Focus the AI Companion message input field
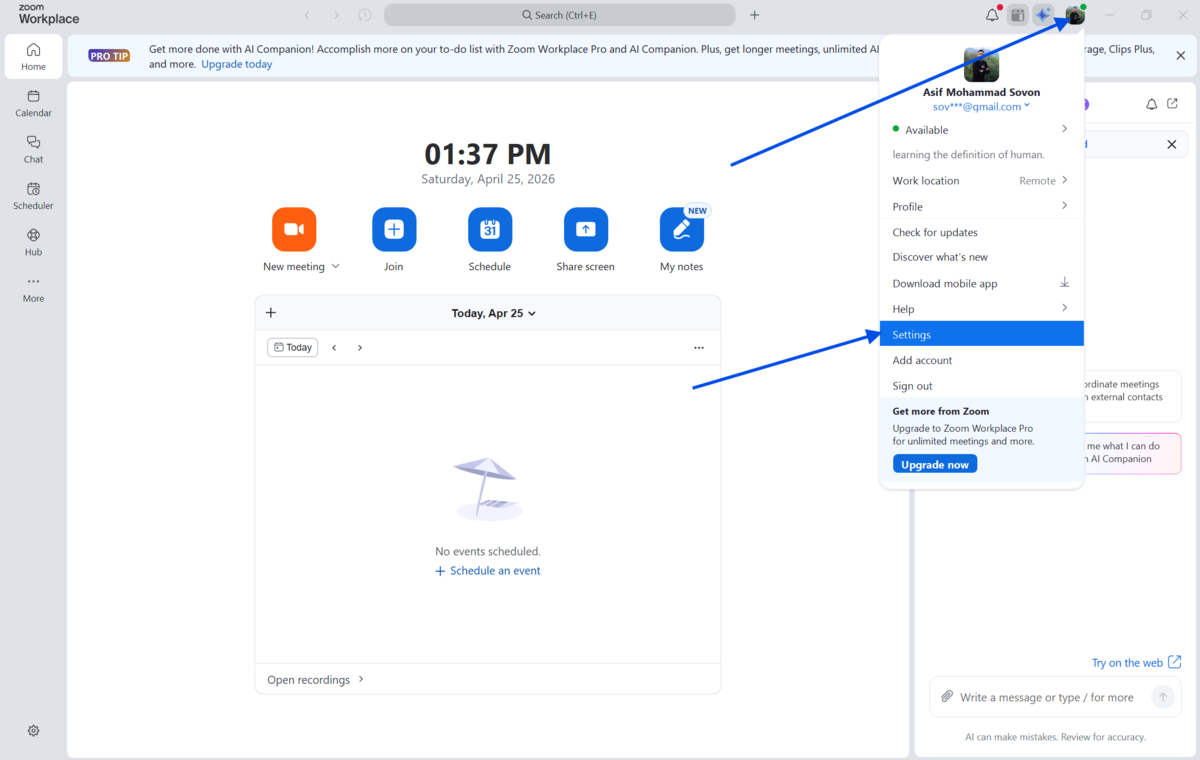1200x760 pixels. (1045, 697)
